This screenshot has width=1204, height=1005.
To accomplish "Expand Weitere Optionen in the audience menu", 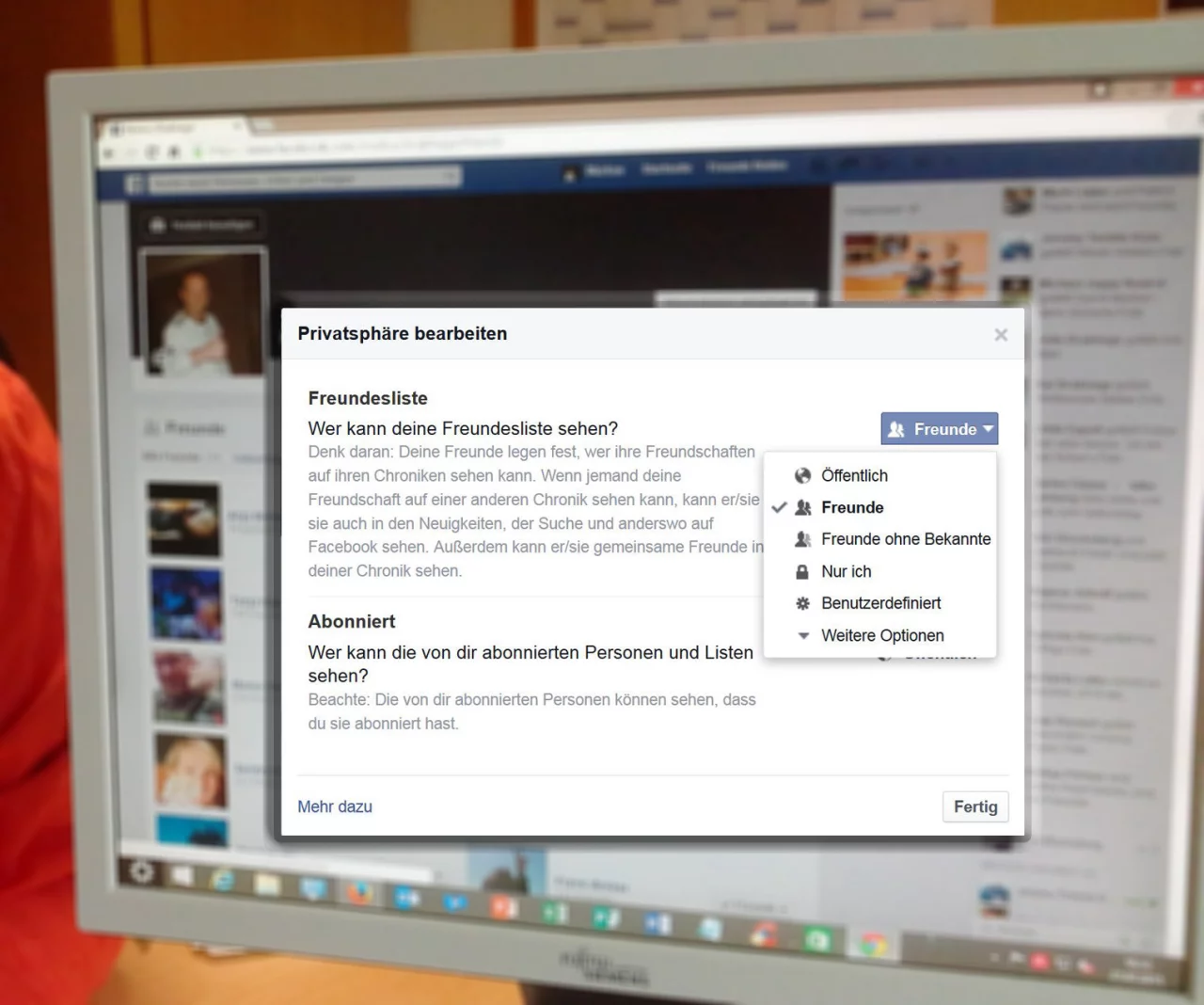I will click(x=881, y=635).
